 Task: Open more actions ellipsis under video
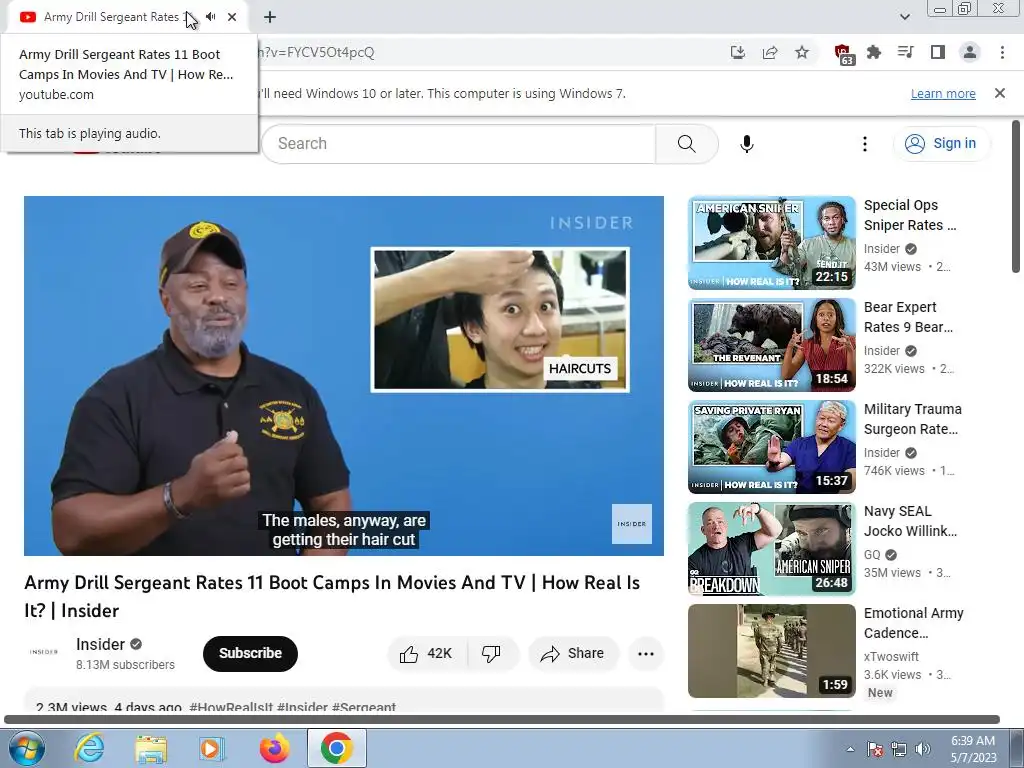point(646,653)
